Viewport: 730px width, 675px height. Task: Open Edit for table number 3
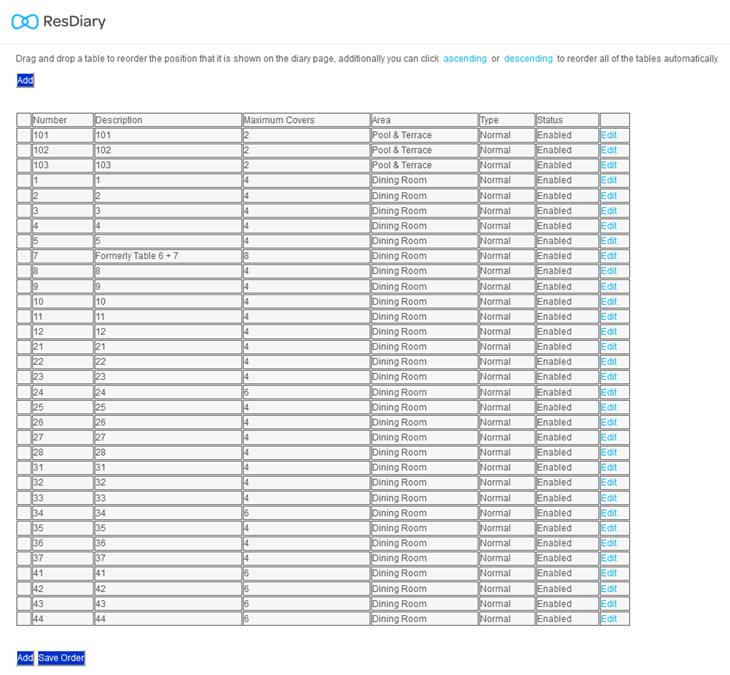pyautogui.click(x=608, y=210)
